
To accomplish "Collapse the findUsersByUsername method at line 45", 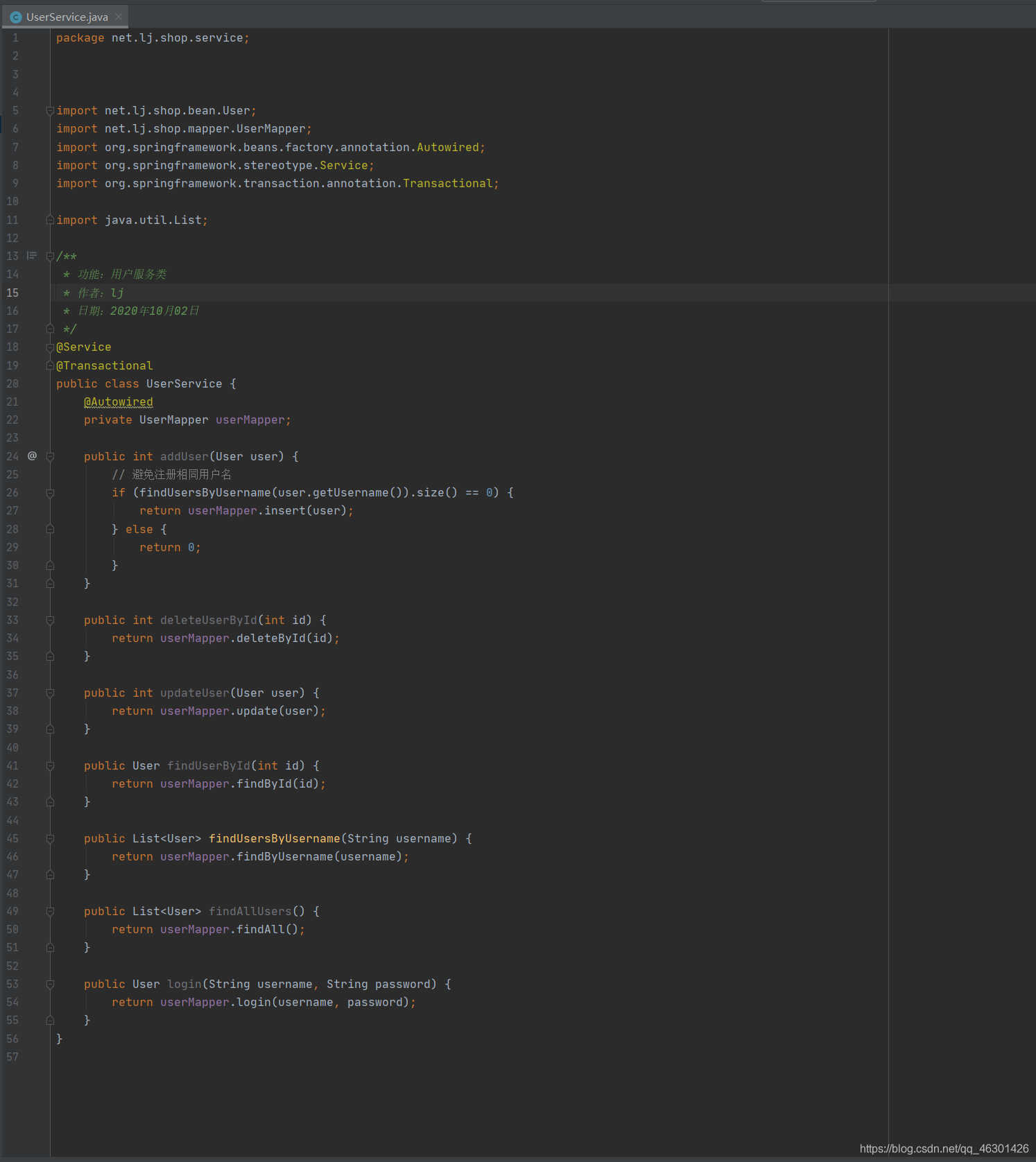I will pyautogui.click(x=50, y=839).
